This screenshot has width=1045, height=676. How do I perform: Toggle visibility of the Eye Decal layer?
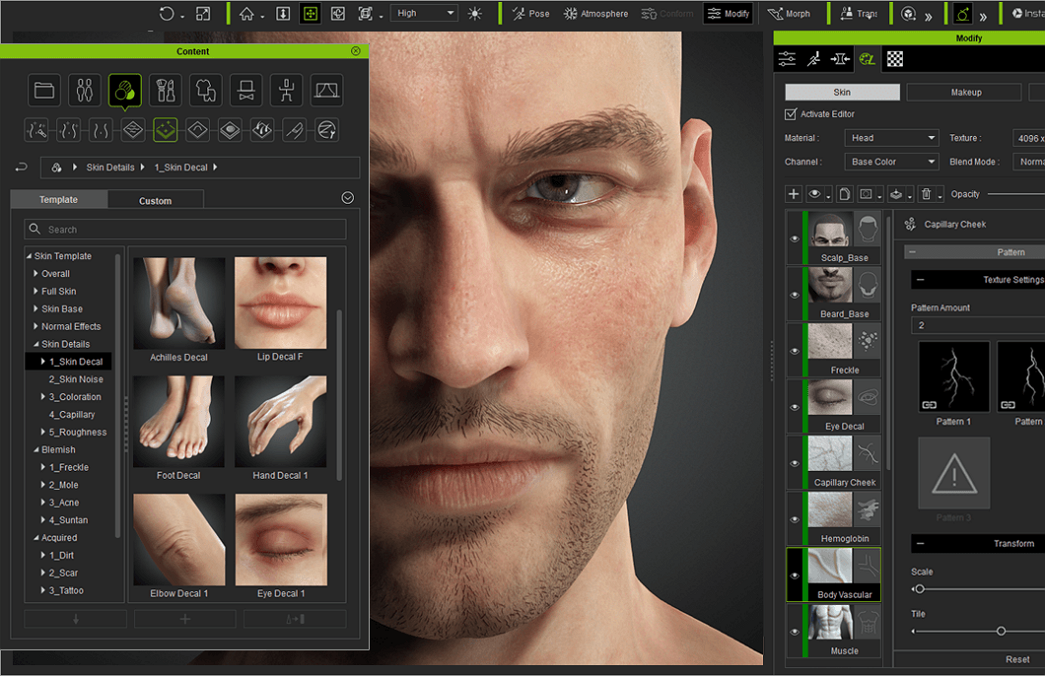[x=794, y=407]
